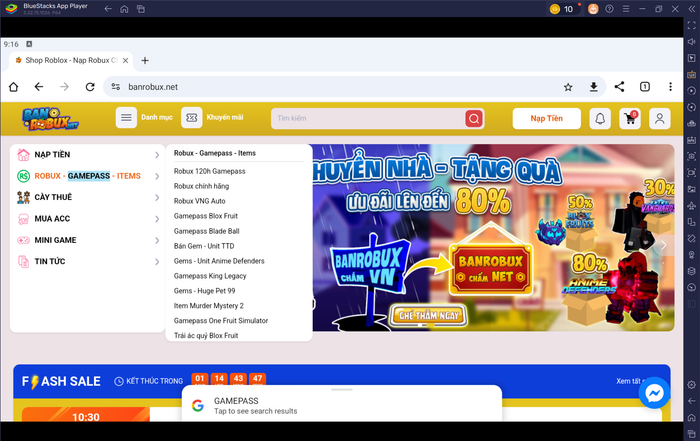
Task: Bookmark this page with the star icon
Action: tap(568, 87)
